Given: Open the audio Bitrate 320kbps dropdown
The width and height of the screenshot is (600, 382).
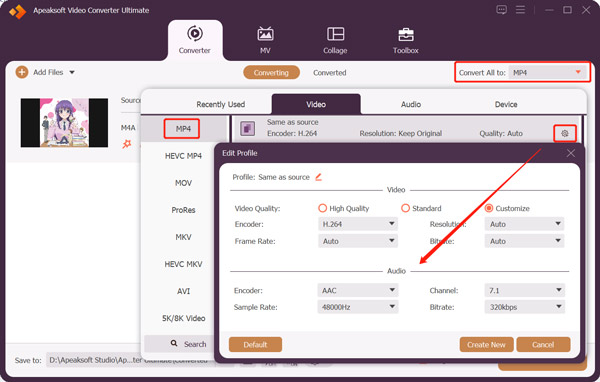Looking at the screenshot, I should pyautogui.click(x=525, y=307).
